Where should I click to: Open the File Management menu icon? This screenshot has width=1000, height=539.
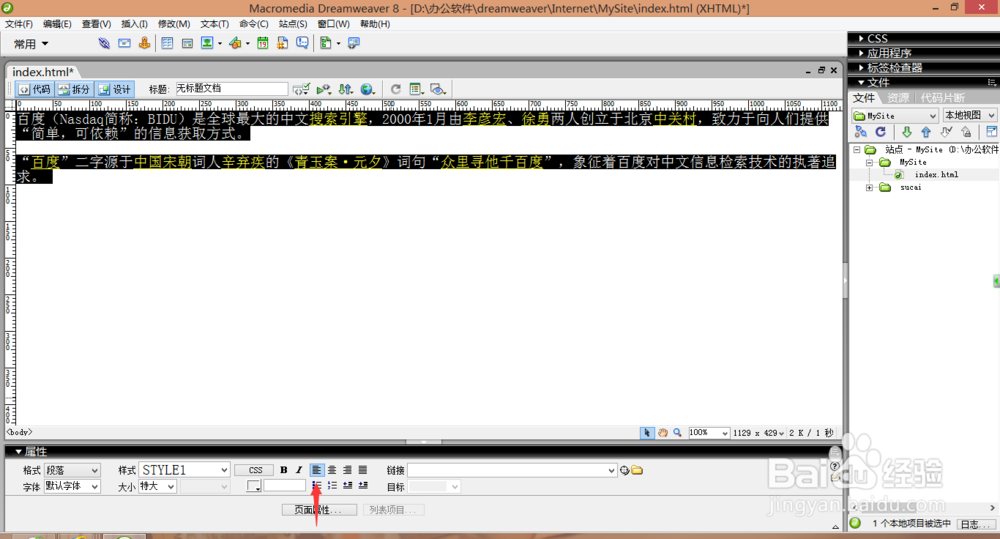pyautogui.click(x=346, y=89)
